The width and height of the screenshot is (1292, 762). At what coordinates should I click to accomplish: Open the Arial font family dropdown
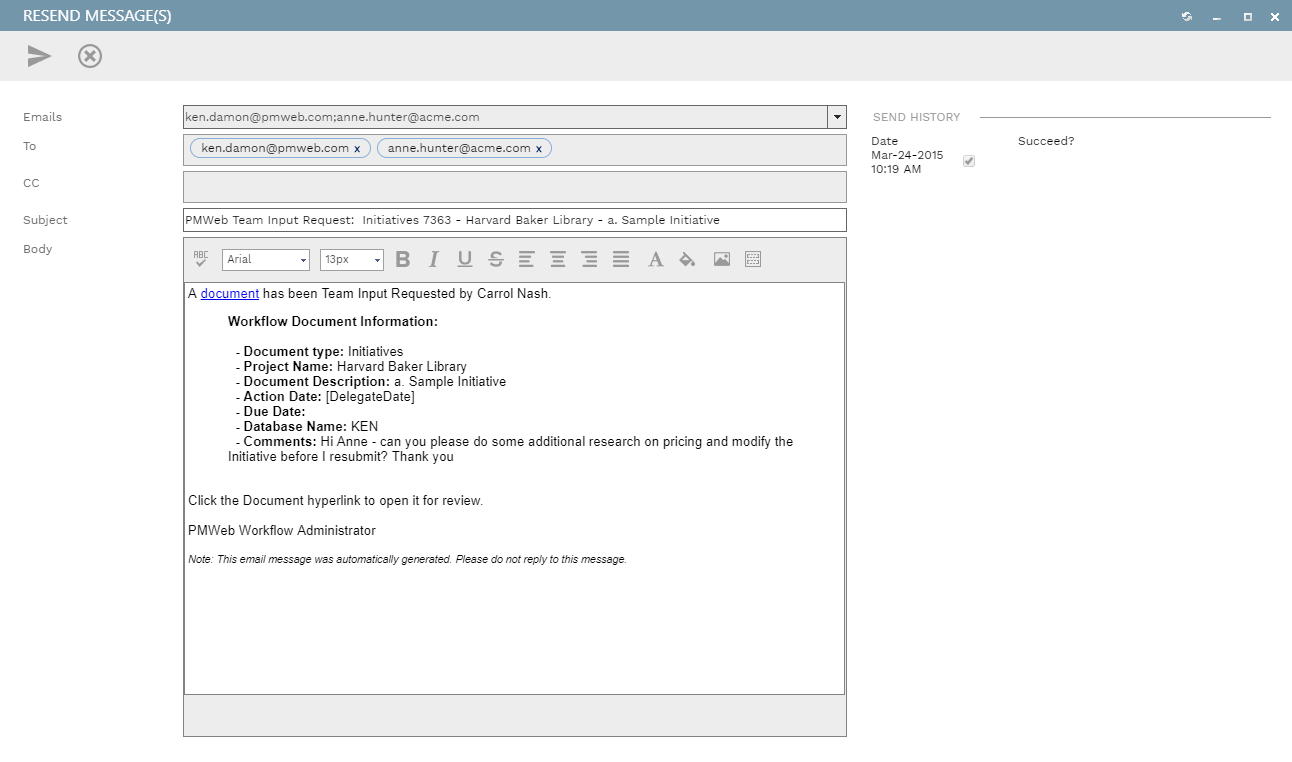[266, 260]
